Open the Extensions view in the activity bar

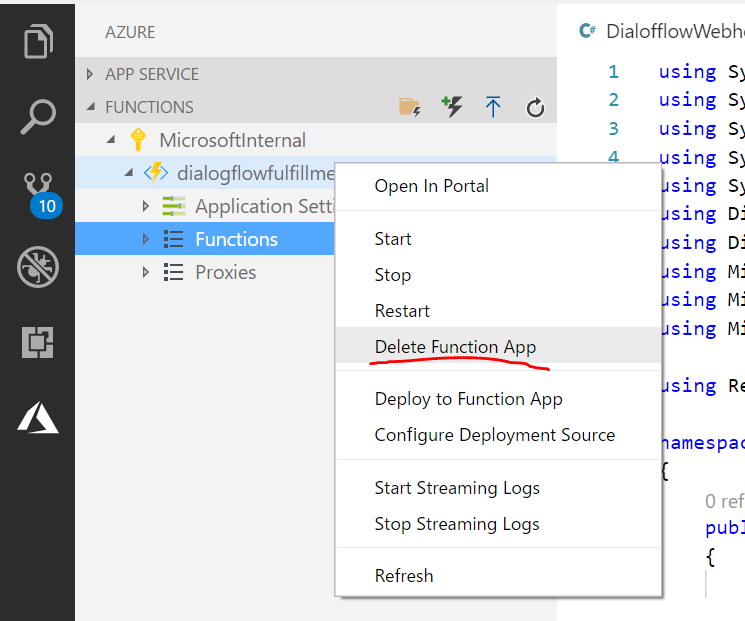(38, 342)
